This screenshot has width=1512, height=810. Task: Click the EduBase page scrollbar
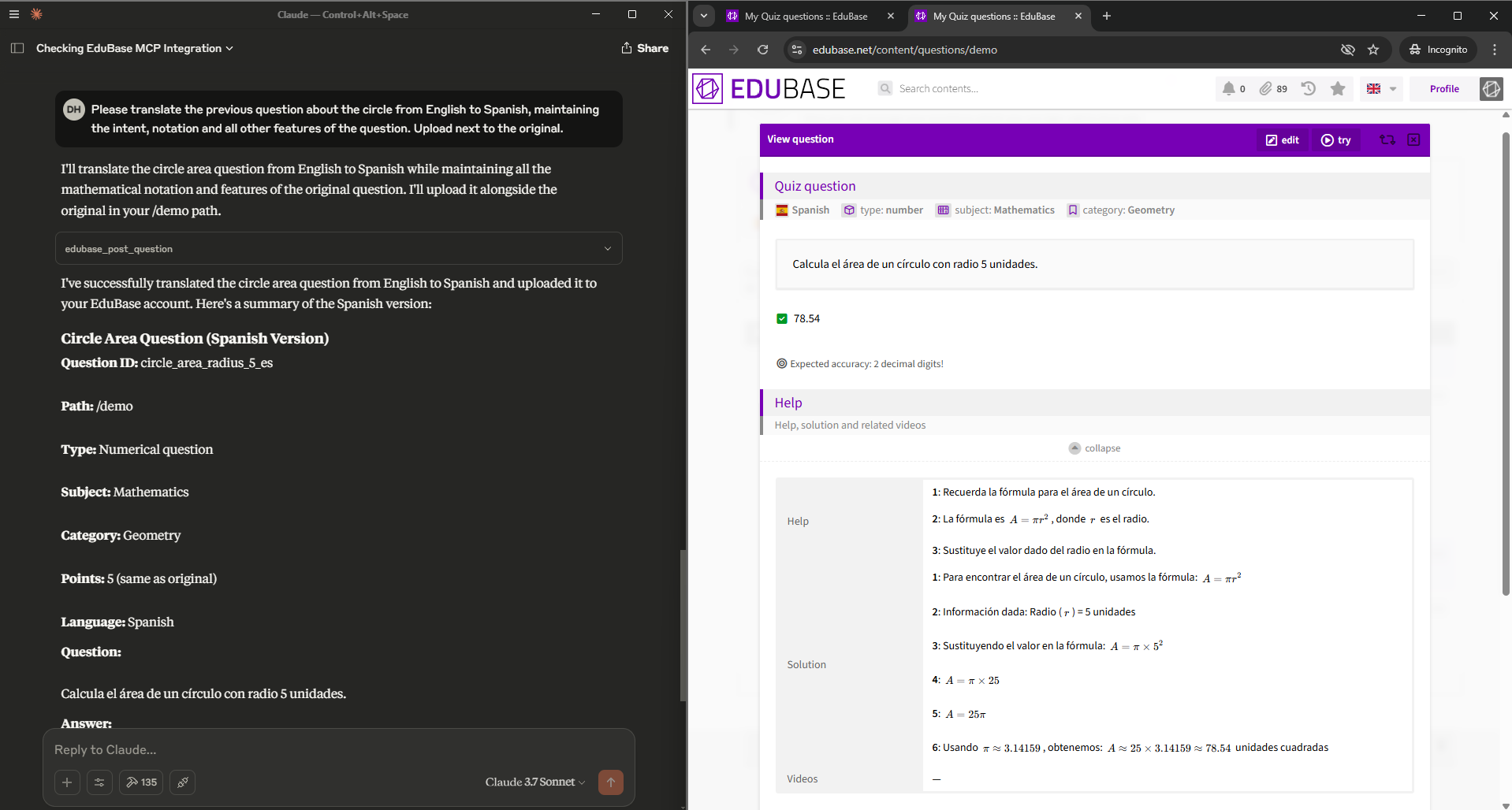[1506, 362]
